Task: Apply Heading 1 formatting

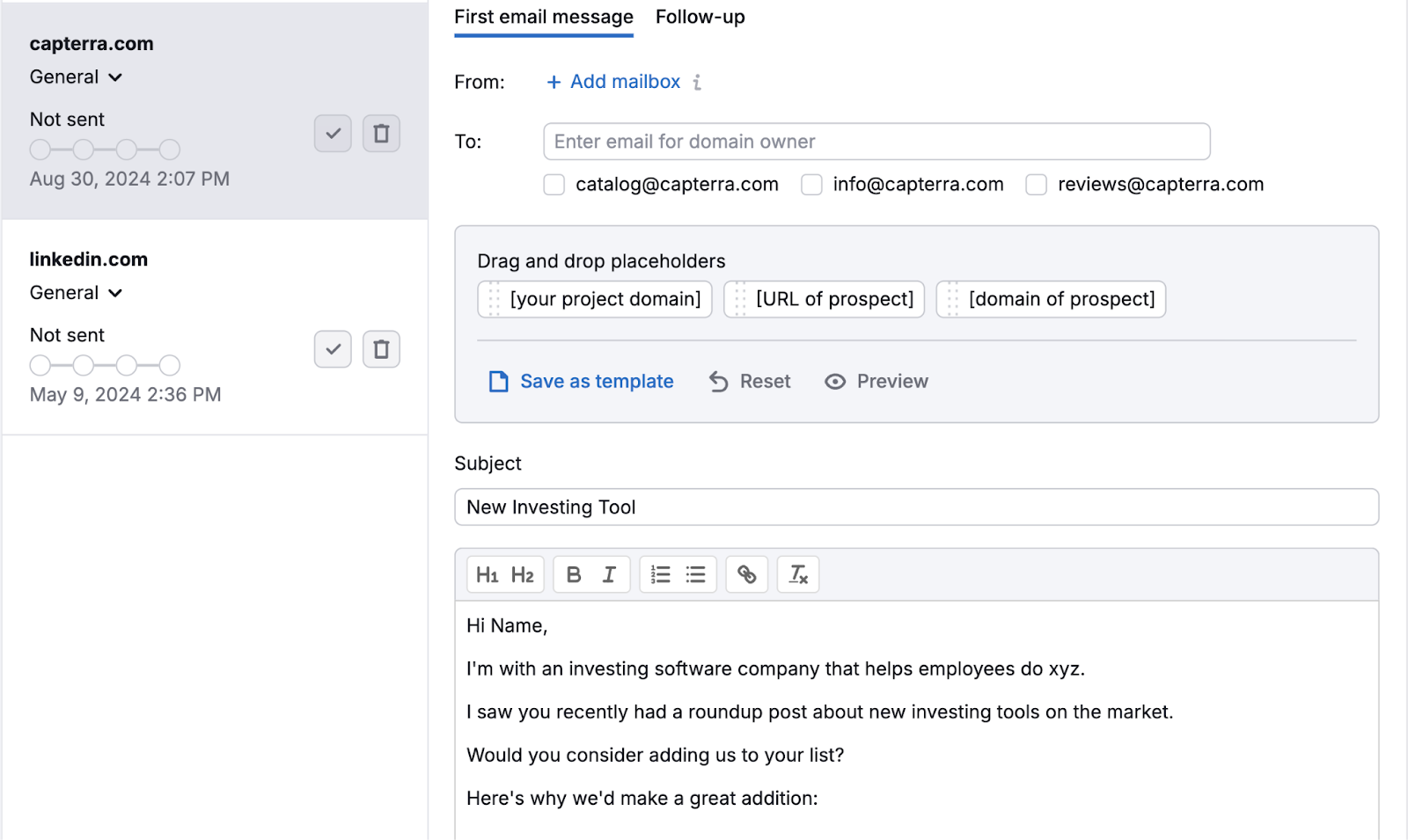Action: 487,574
